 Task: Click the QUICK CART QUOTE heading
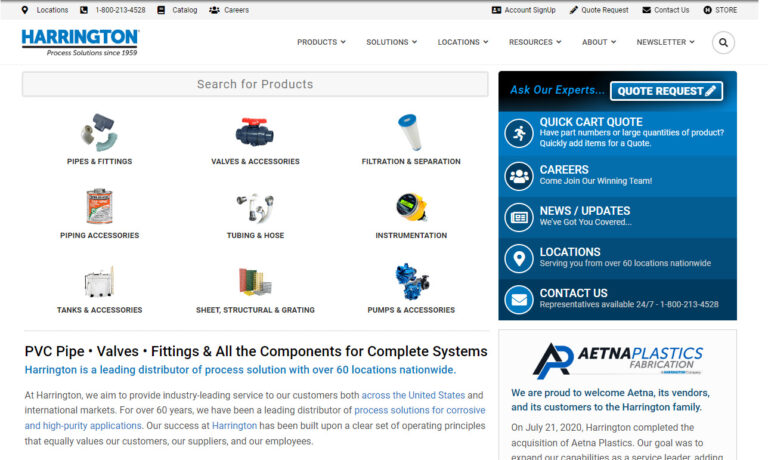click(x=591, y=122)
